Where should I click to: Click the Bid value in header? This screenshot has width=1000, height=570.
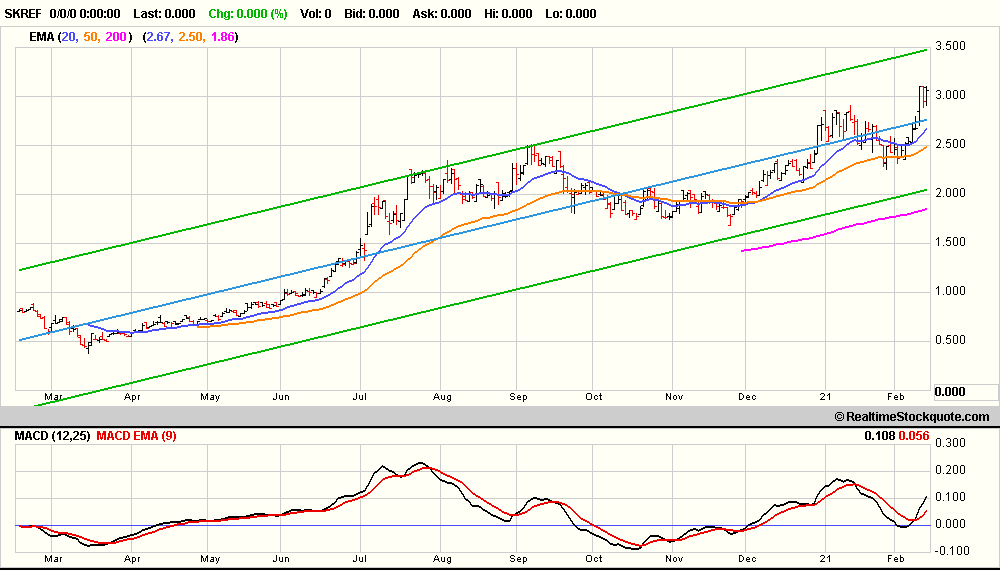click(385, 13)
